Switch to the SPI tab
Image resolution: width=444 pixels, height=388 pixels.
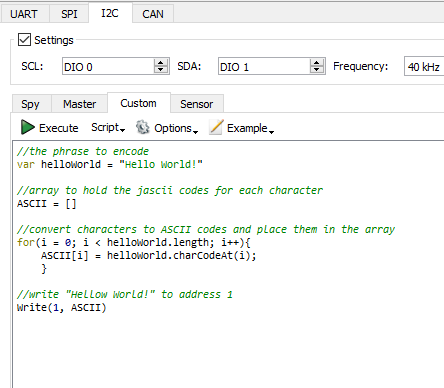click(69, 14)
